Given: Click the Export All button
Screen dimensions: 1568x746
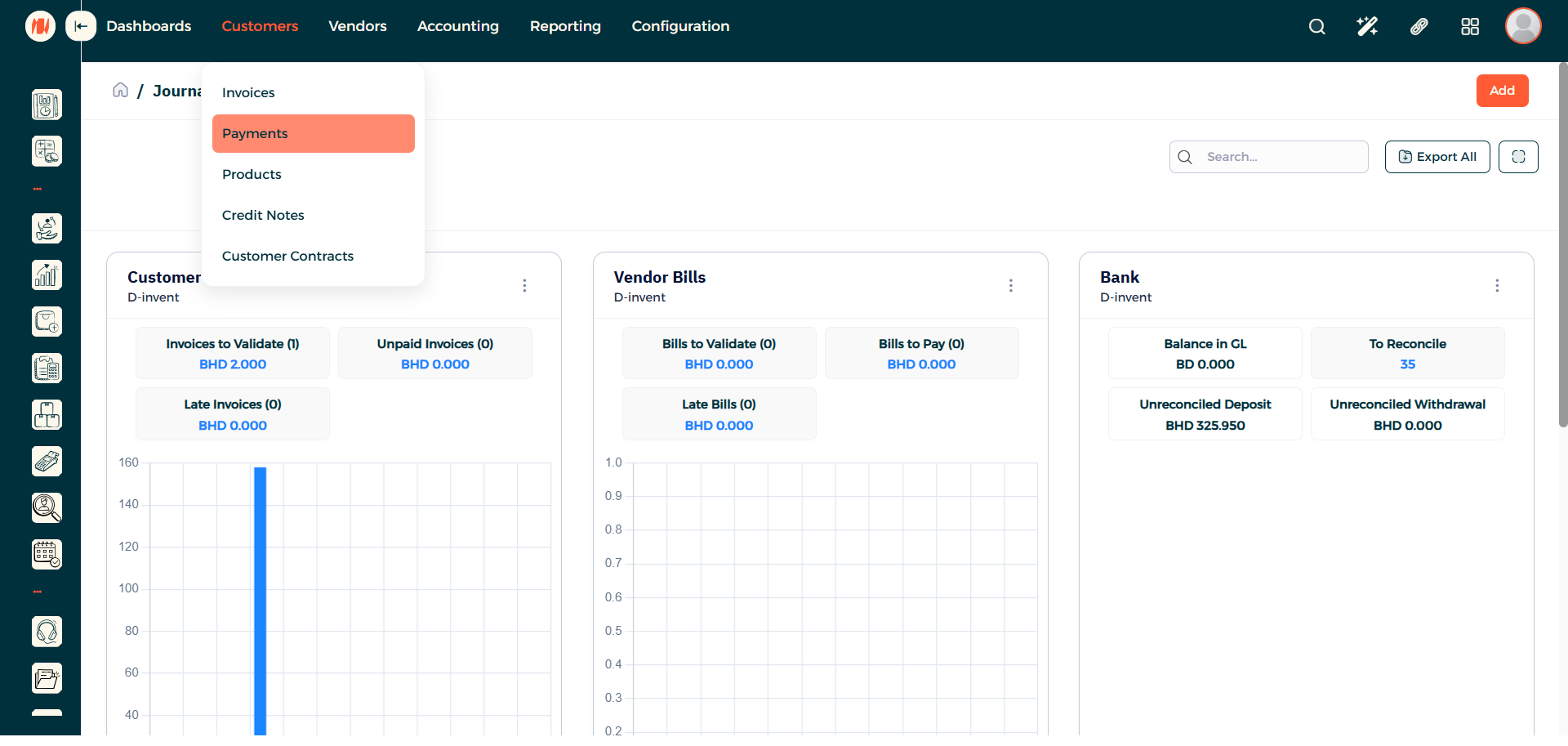Looking at the screenshot, I should pos(1437,157).
